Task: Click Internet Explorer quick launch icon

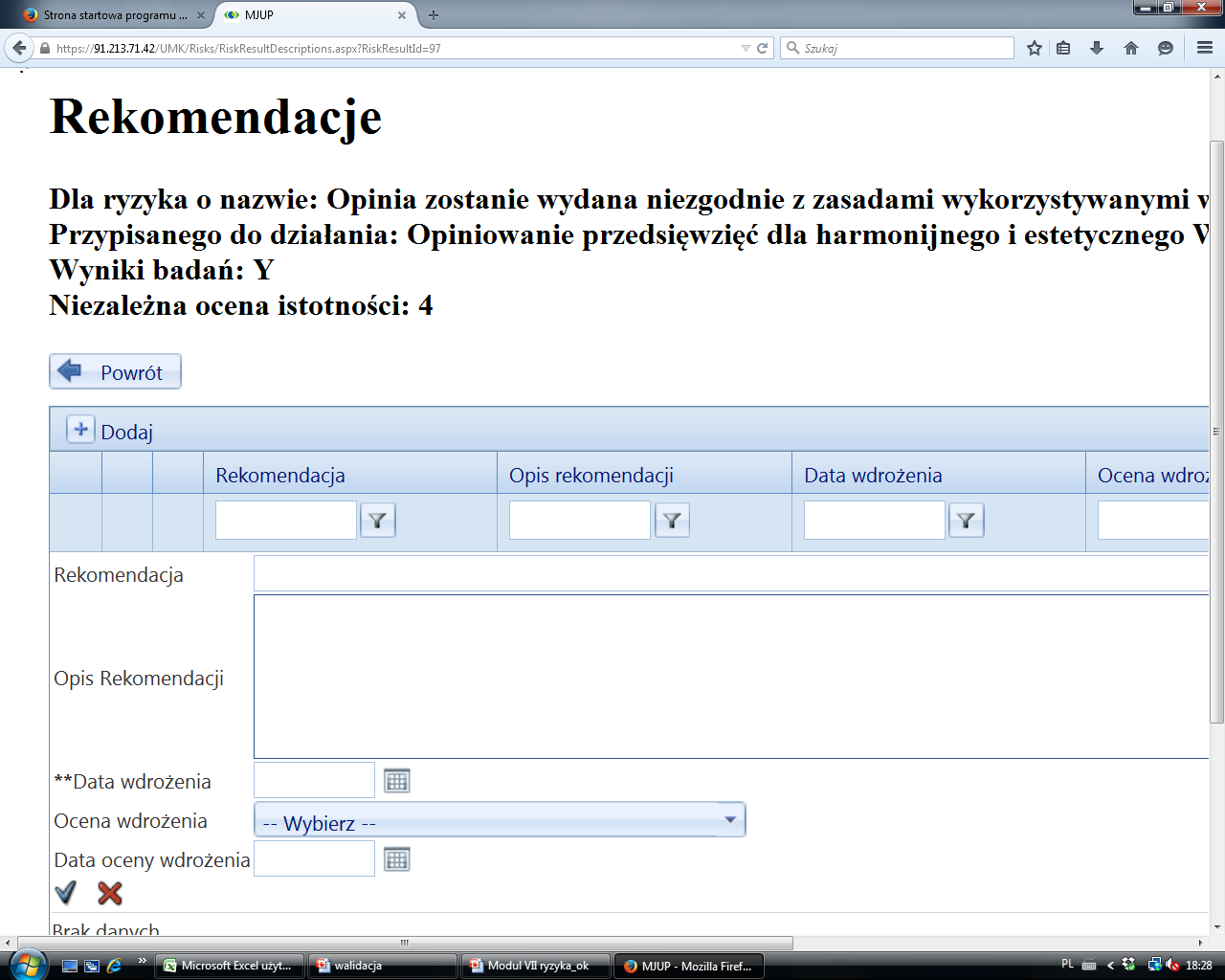Action: (114, 966)
